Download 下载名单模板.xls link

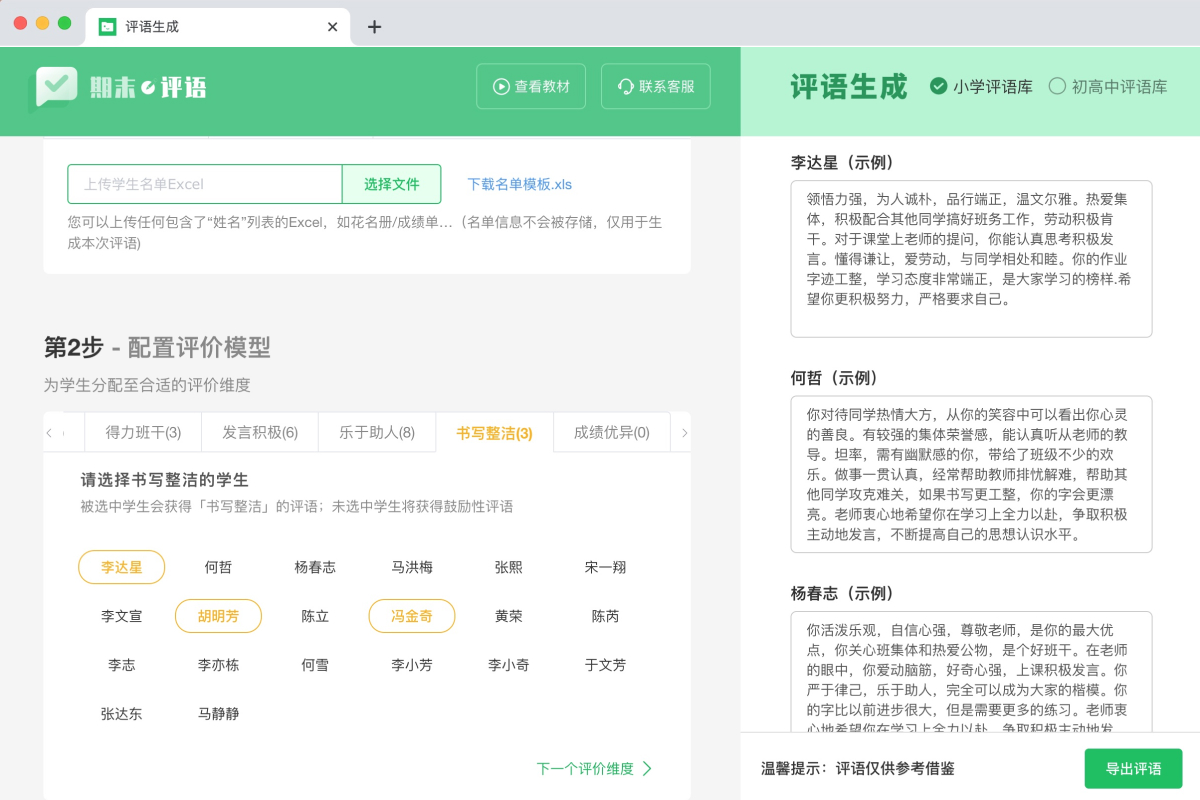[519, 184]
